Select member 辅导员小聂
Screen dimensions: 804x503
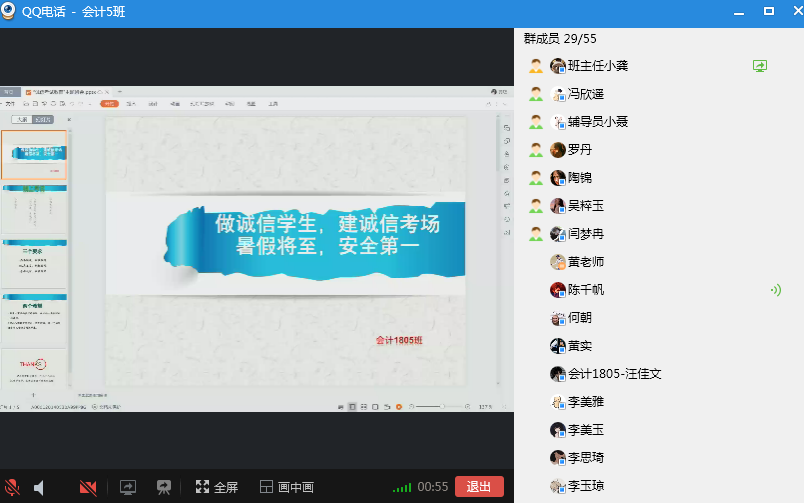click(x=597, y=122)
